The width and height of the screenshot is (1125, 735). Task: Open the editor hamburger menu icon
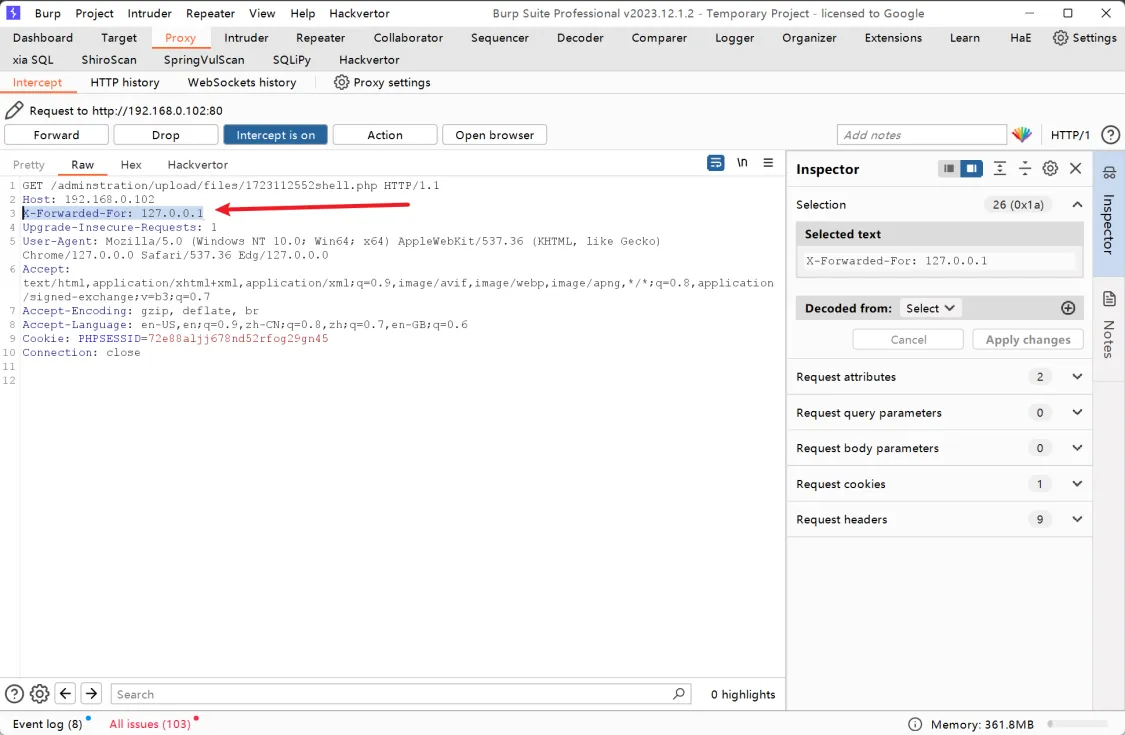coord(768,163)
